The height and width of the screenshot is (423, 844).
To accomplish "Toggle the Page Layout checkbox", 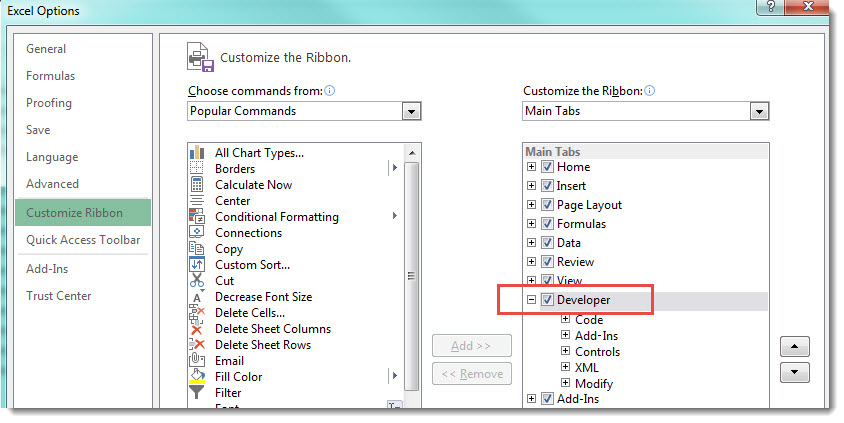I will [547, 205].
